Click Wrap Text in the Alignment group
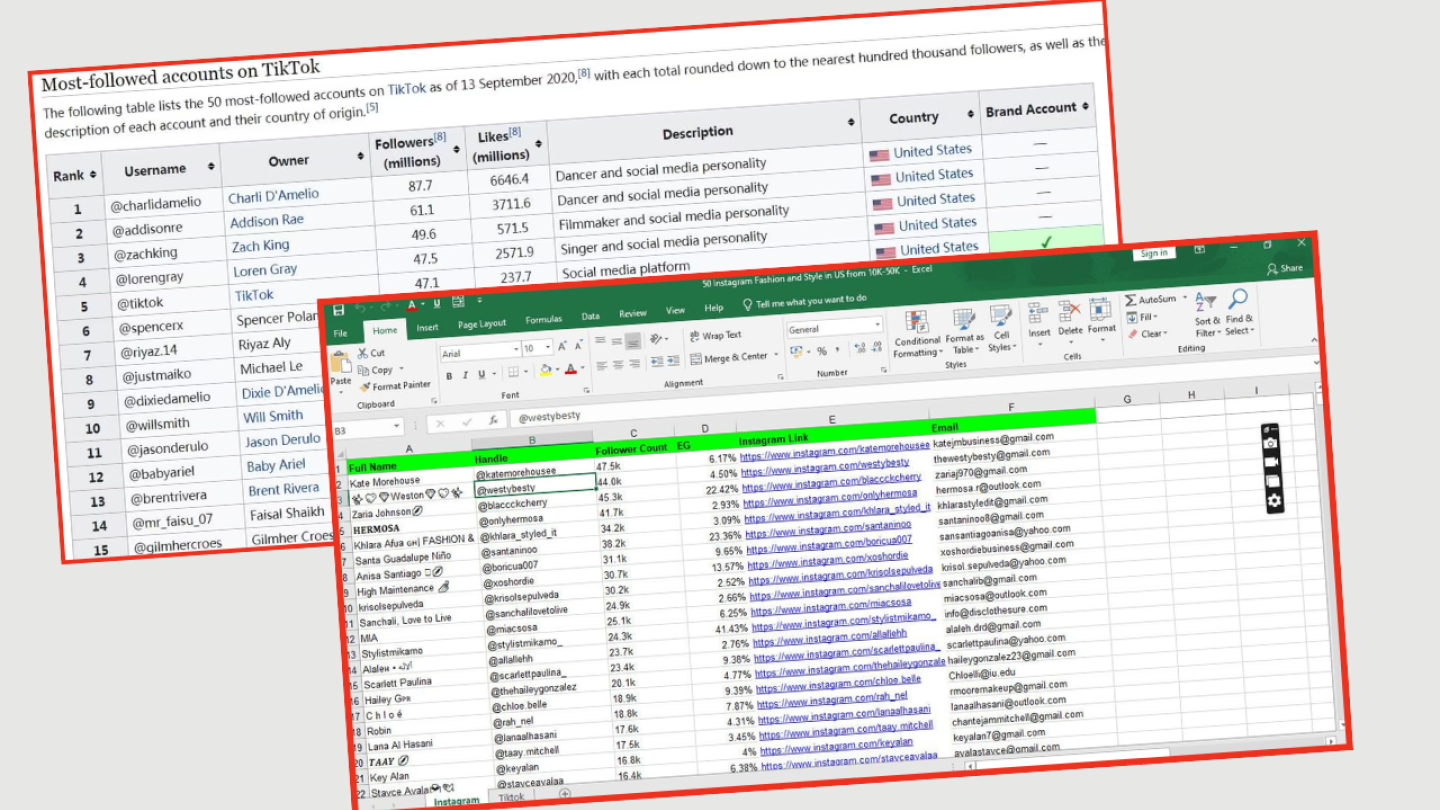Screen dimensions: 1440x810 (715, 336)
